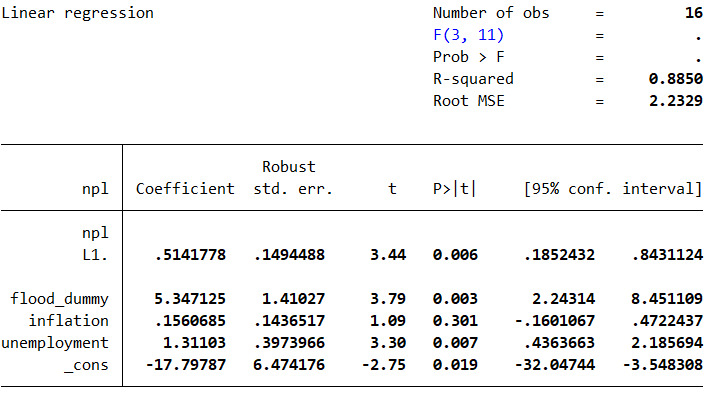Select inflation lower bound -.1601067
Screen dimensions: 710x393
pyautogui.click(x=554, y=321)
